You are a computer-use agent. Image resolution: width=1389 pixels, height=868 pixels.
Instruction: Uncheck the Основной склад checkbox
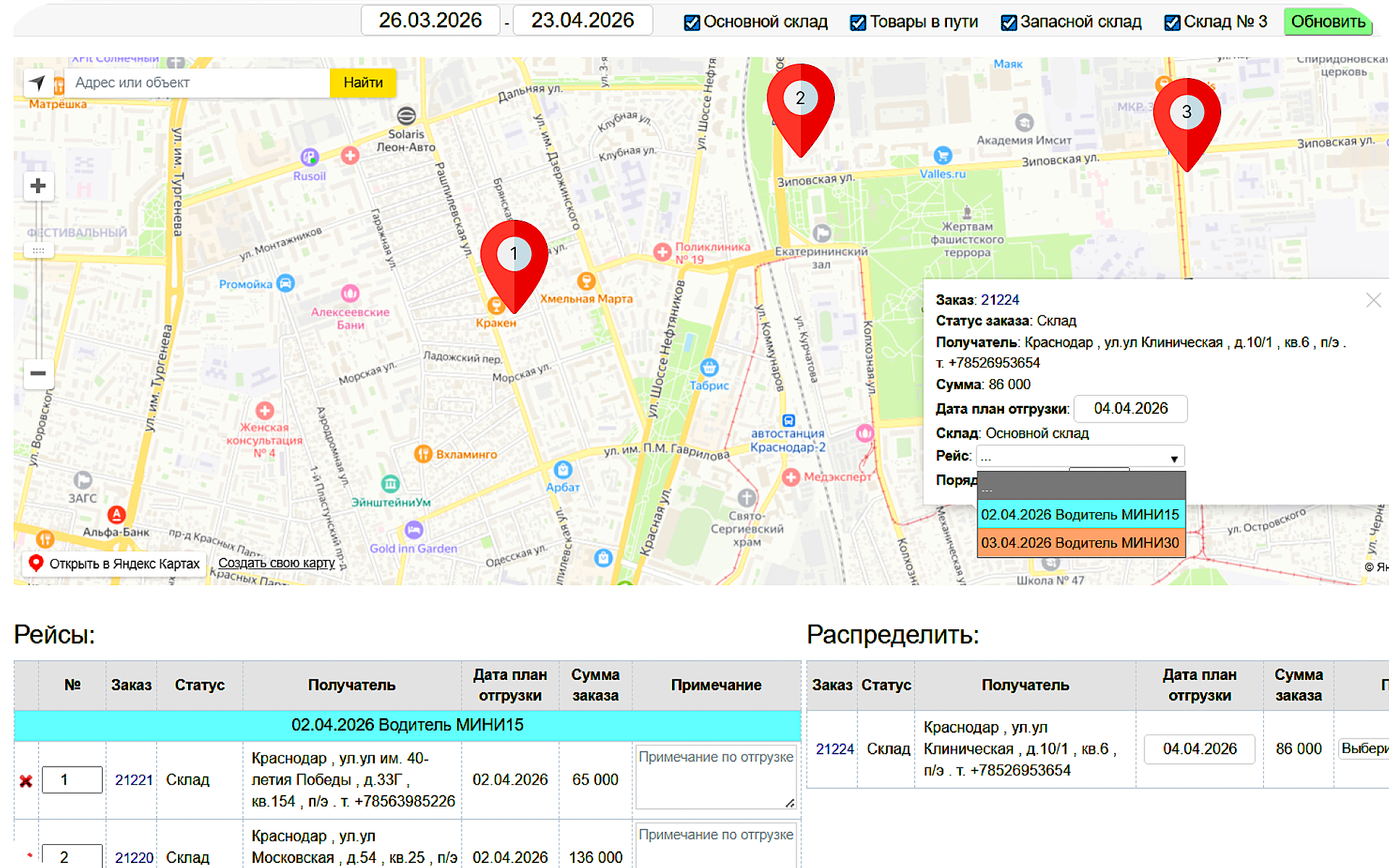(x=692, y=22)
